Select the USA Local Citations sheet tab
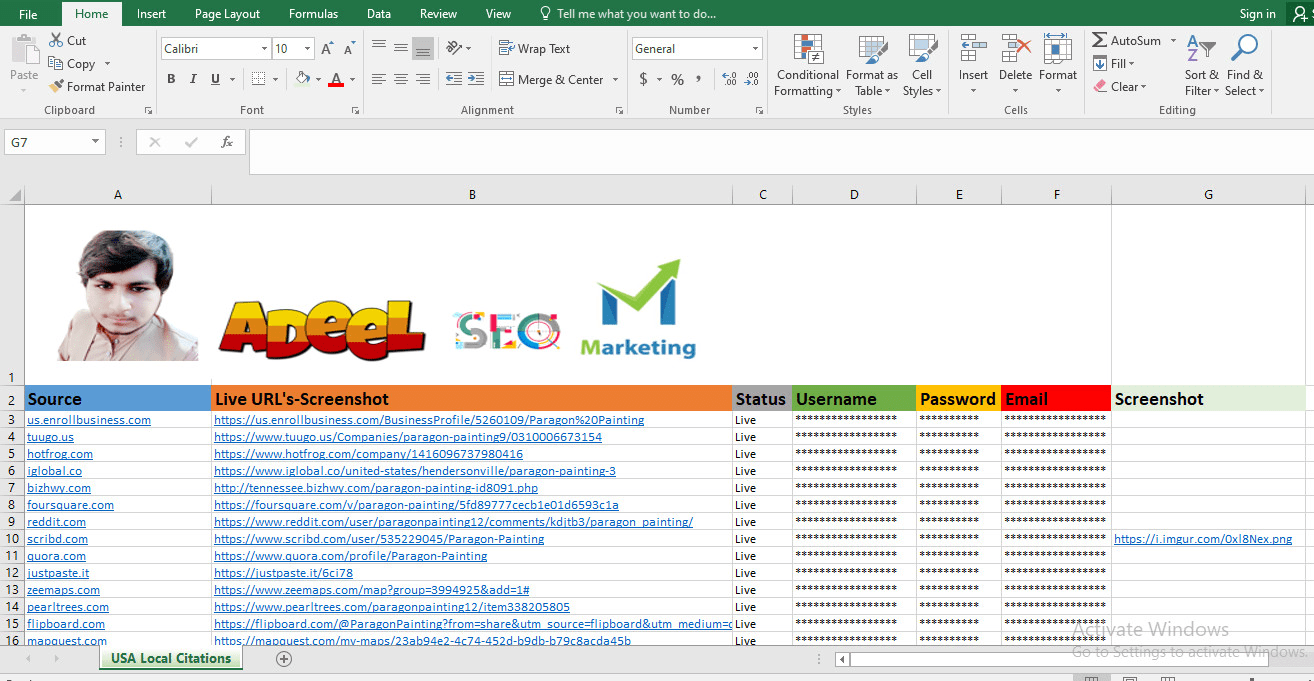1314x681 pixels. point(170,658)
